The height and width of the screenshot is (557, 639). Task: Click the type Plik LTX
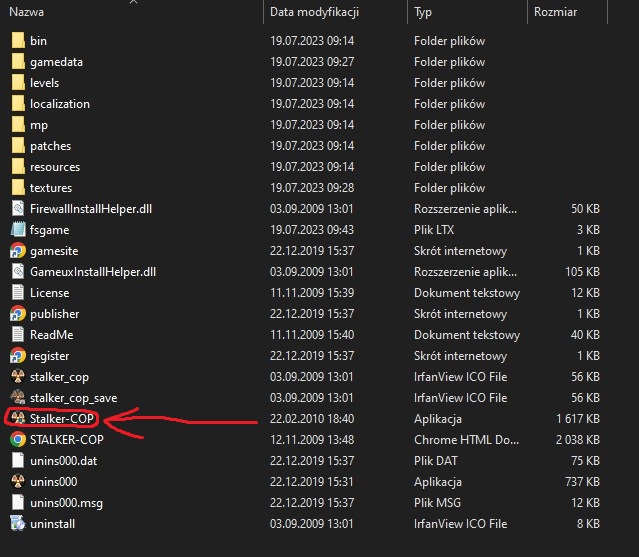pos(434,230)
